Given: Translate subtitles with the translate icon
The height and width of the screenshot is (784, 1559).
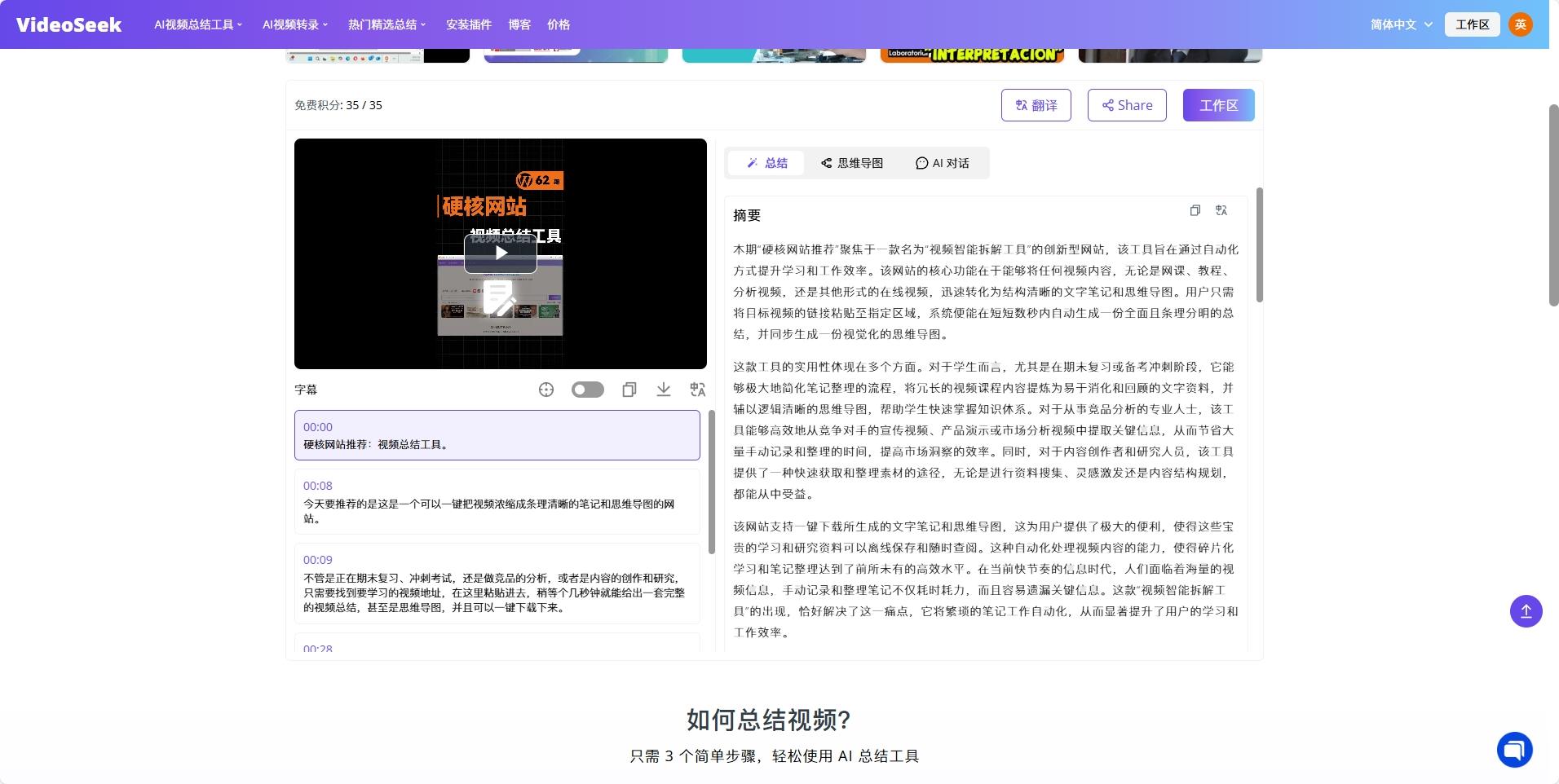Looking at the screenshot, I should click(697, 390).
